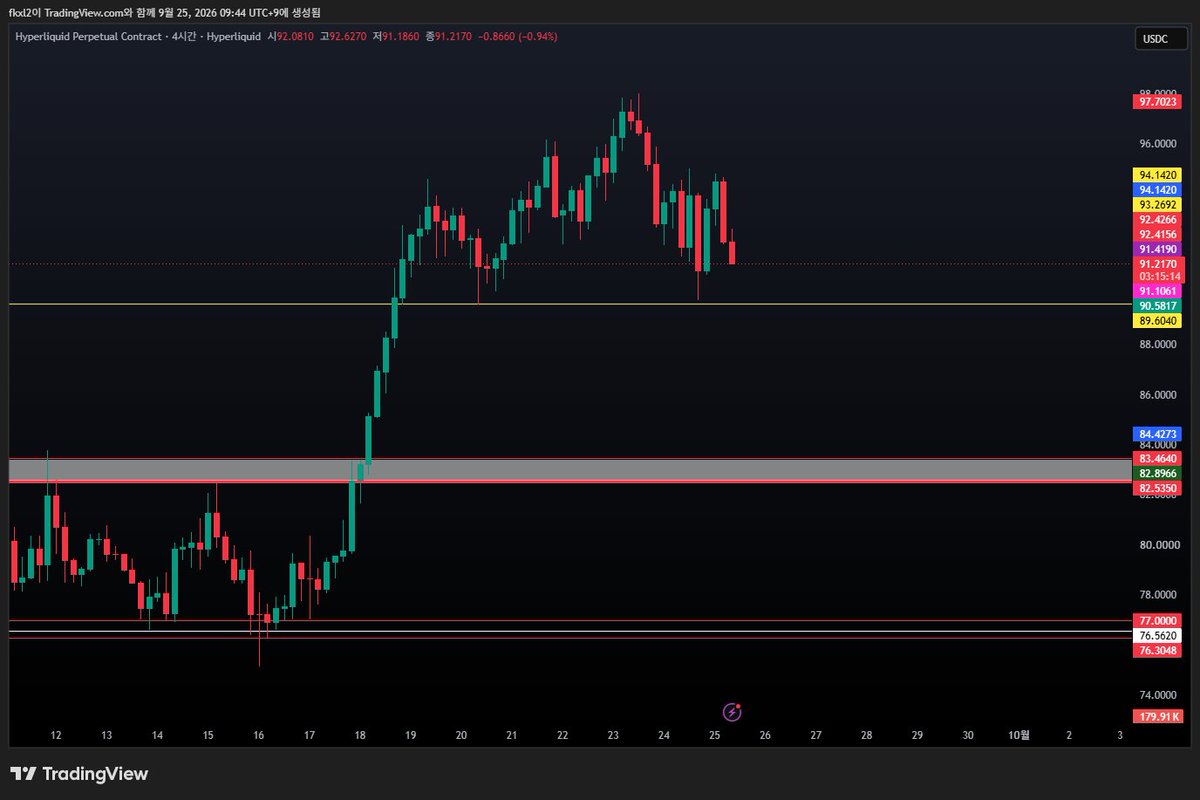Click the yellow horizontal line near 89.6

[x=570, y=304]
